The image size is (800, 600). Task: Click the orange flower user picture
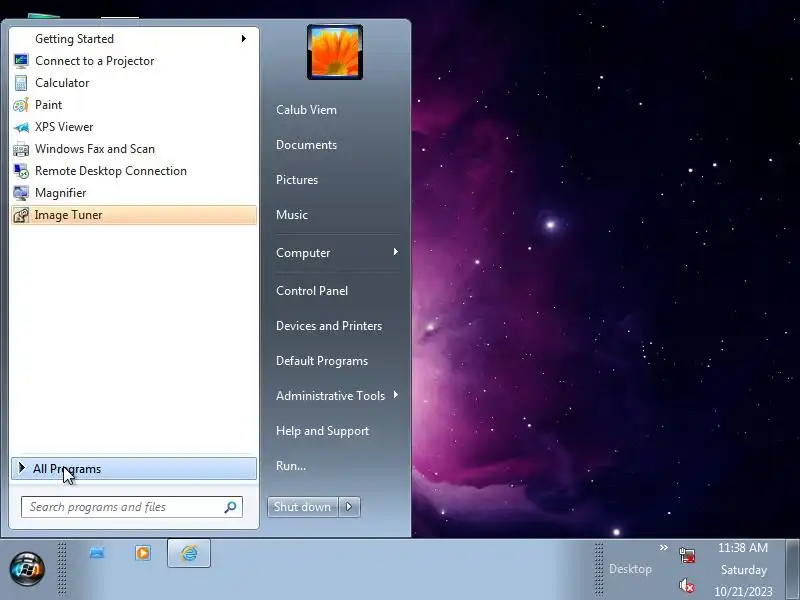coord(335,52)
